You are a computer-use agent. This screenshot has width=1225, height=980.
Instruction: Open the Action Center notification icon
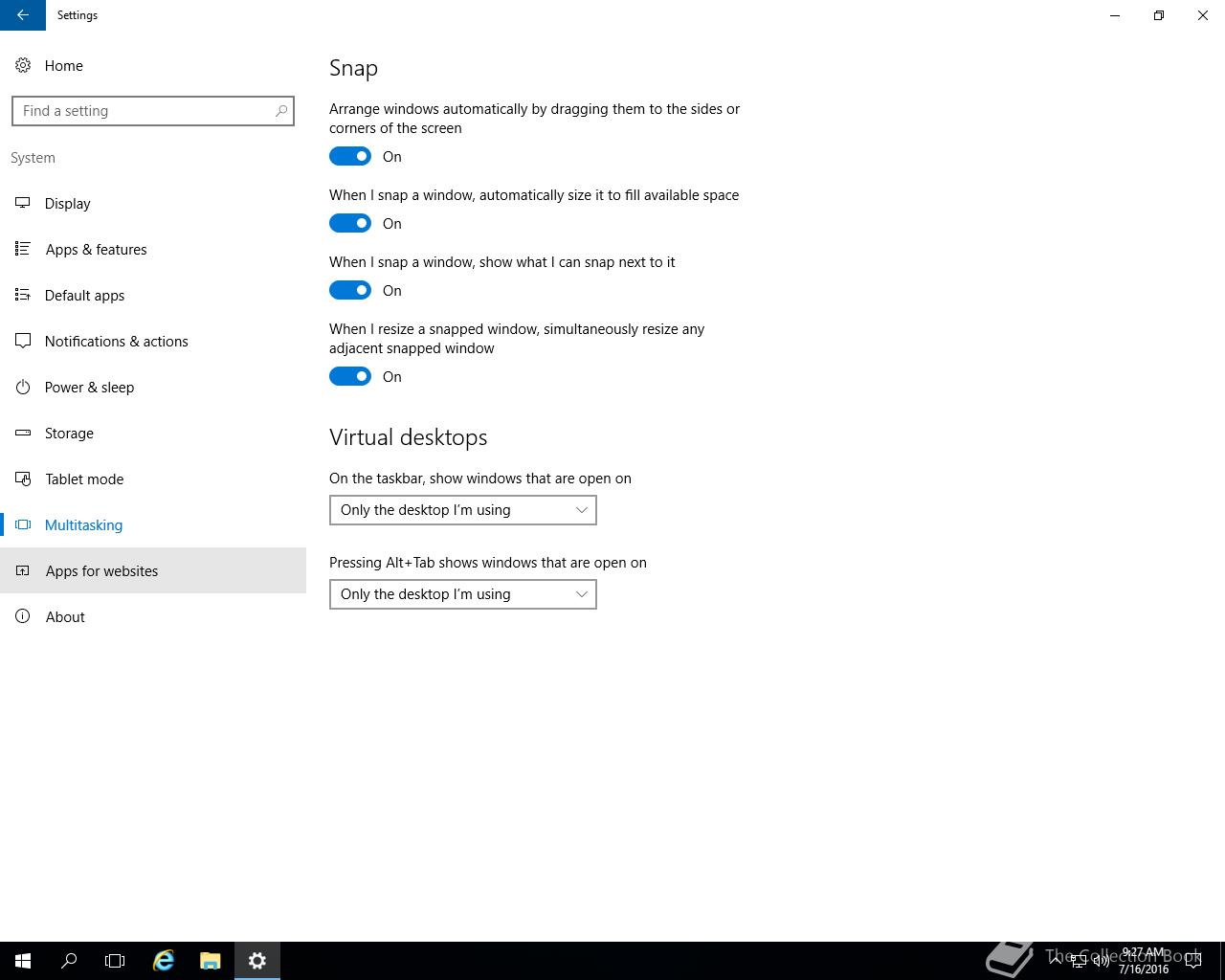[x=1193, y=961]
